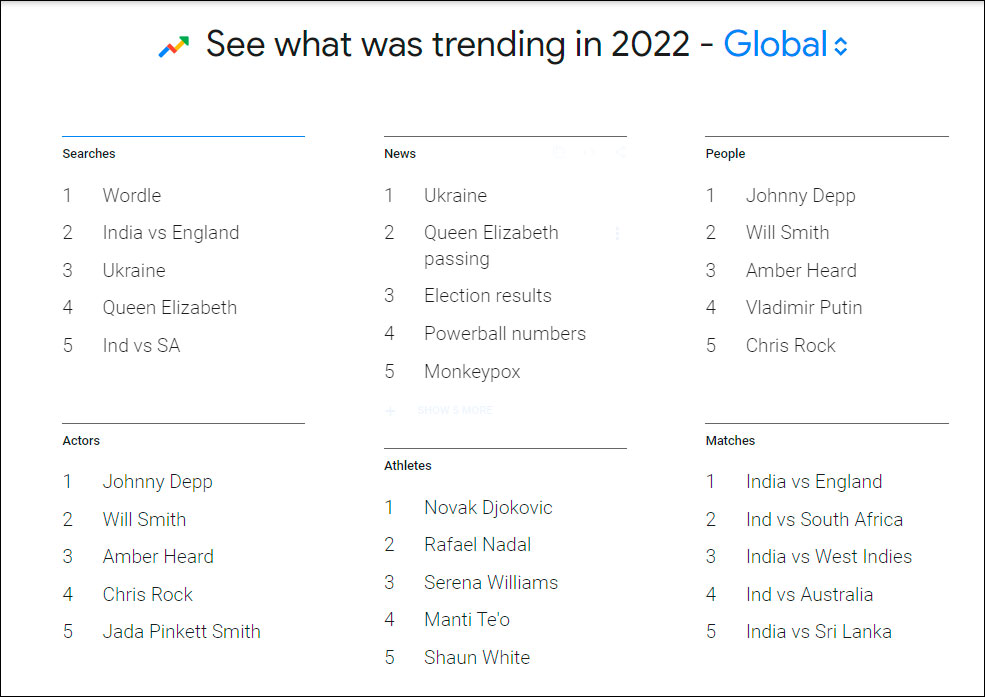Open Vladimir Putin in People list
The image size is (985, 697).
(x=803, y=307)
